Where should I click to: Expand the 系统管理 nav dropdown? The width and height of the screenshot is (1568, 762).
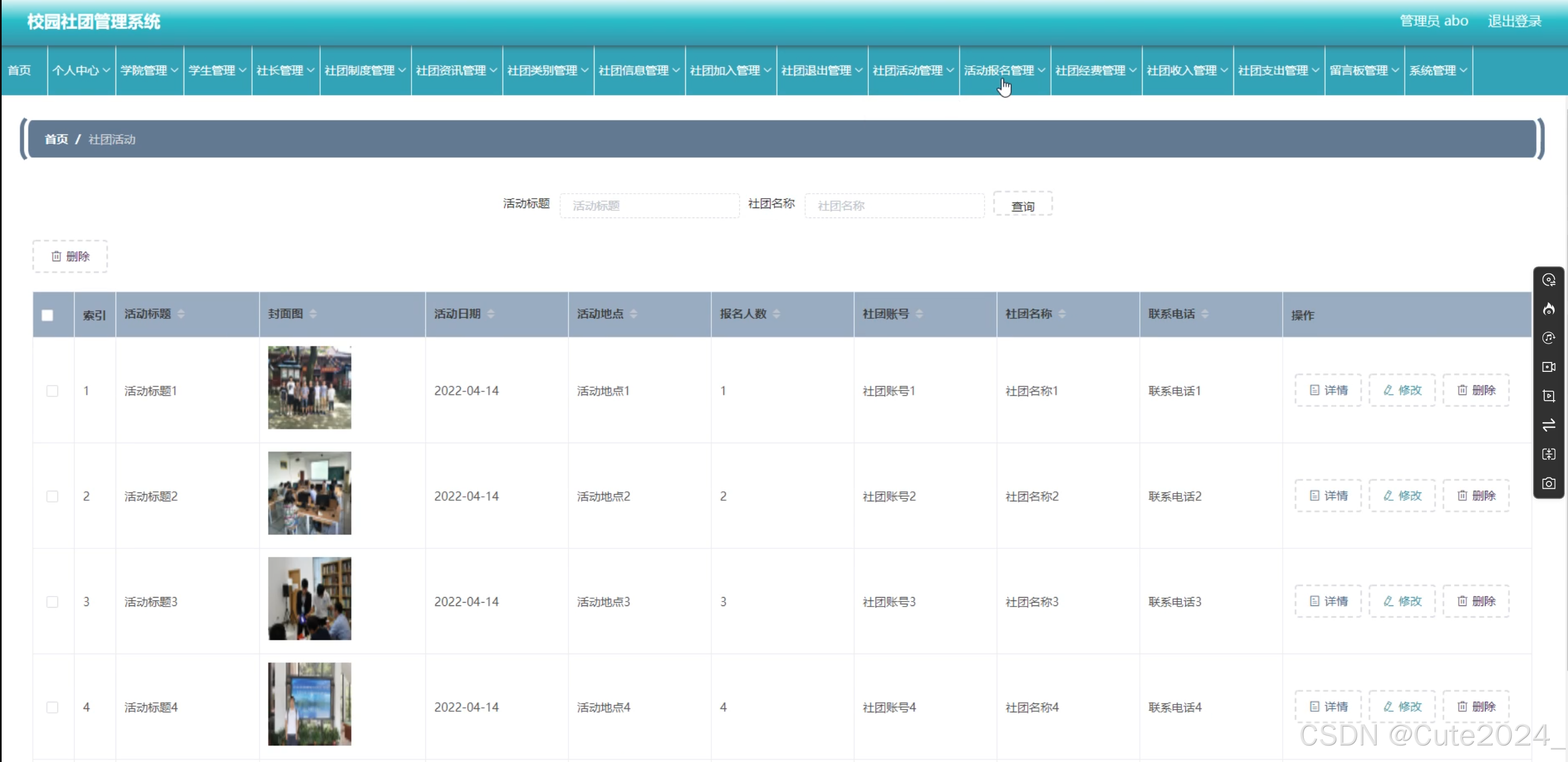[1437, 71]
